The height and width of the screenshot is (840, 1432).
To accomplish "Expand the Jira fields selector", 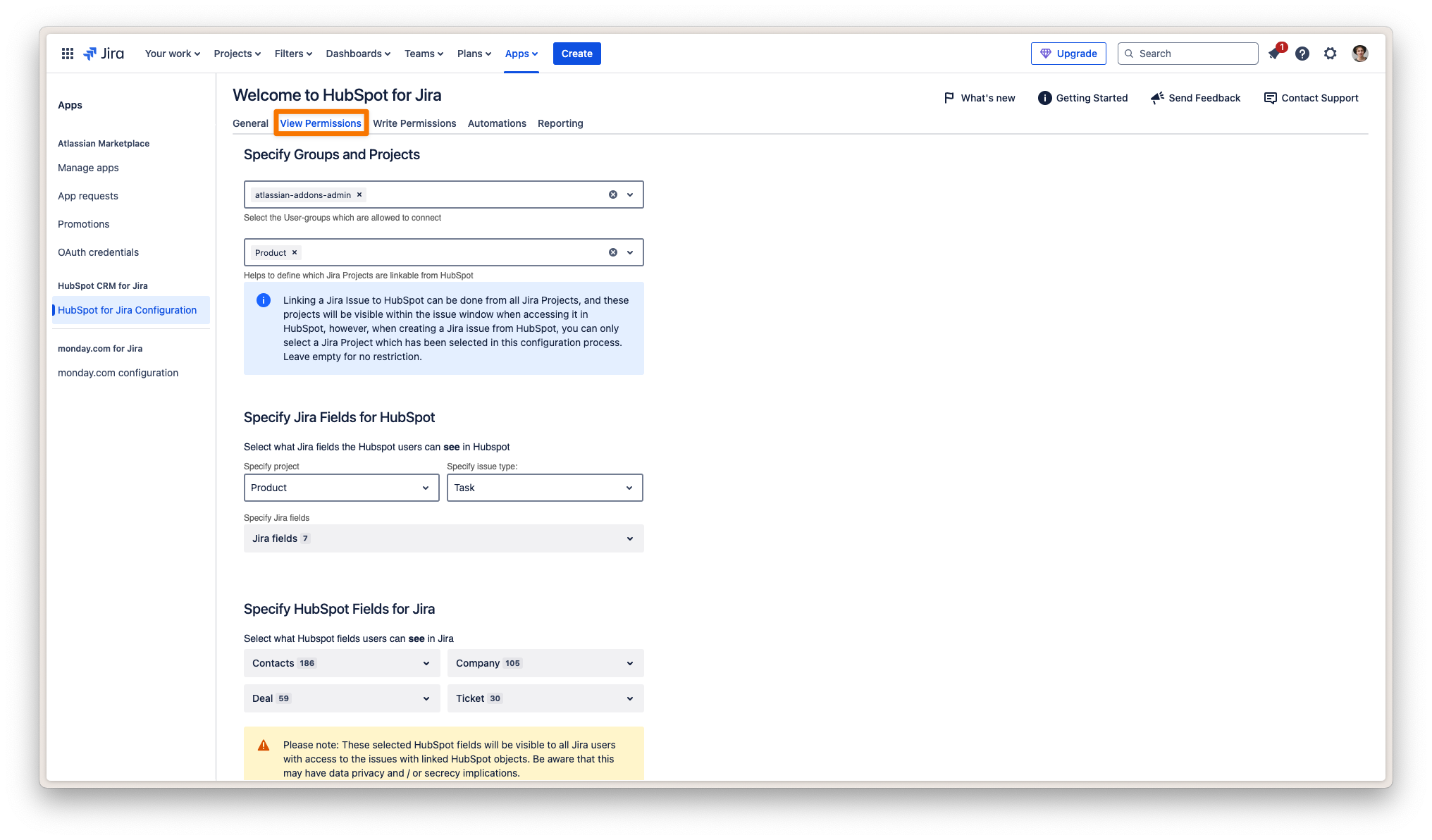I will coord(443,538).
